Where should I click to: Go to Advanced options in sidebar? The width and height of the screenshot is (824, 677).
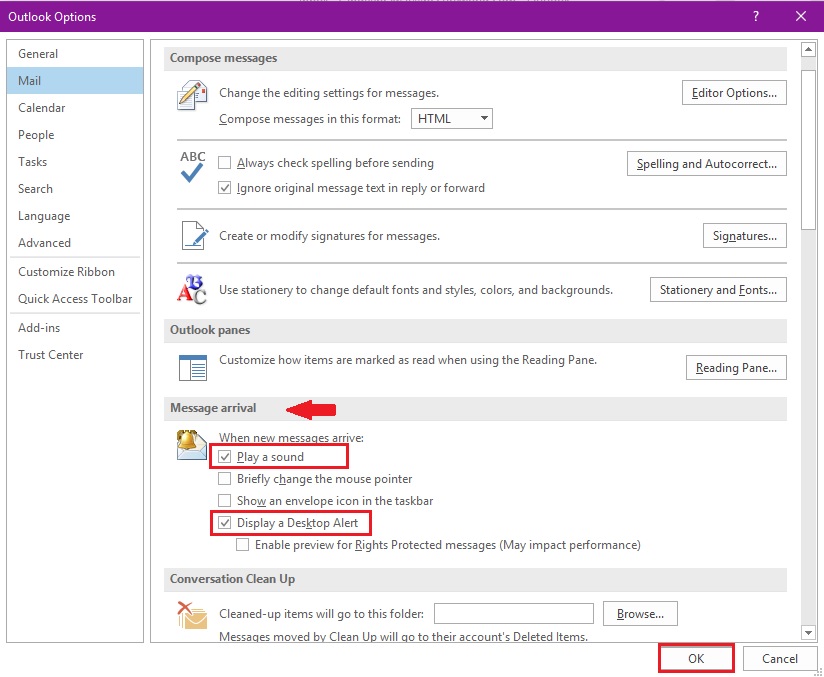(45, 243)
